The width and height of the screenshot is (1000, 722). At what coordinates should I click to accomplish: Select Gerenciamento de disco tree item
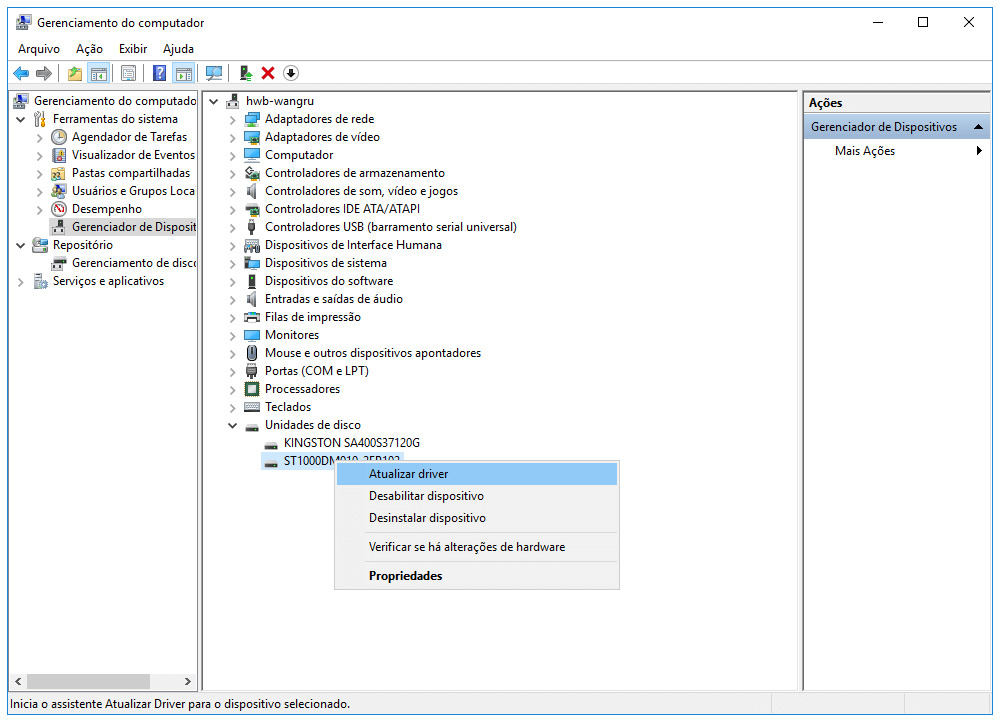(x=133, y=263)
